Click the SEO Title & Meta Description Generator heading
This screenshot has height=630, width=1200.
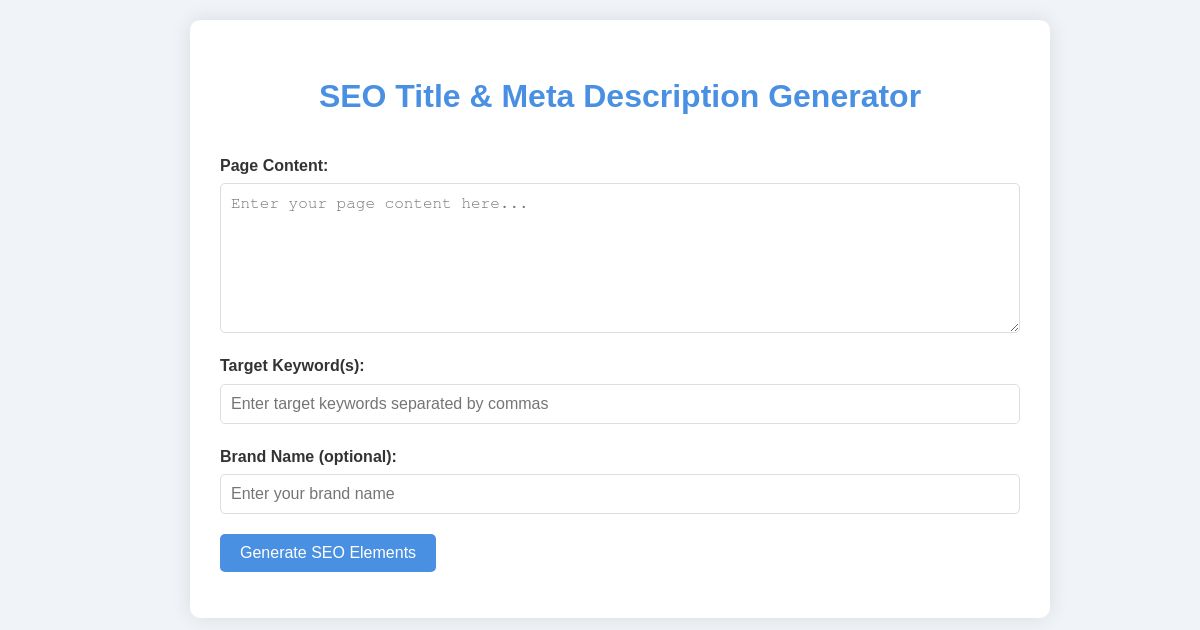(x=620, y=96)
